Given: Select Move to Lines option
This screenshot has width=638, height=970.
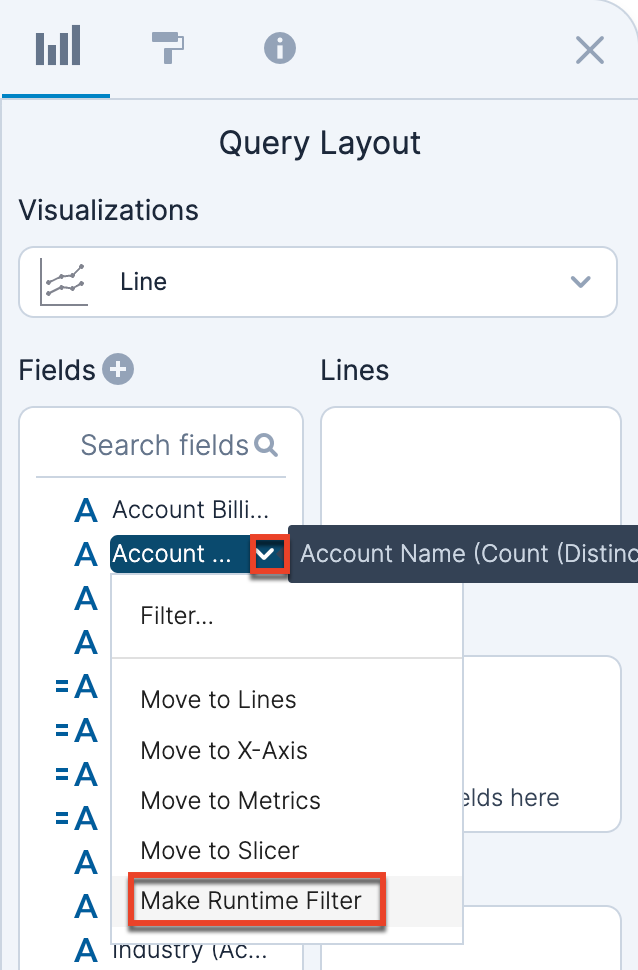Looking at the screenshot, I should click(218, 700).
